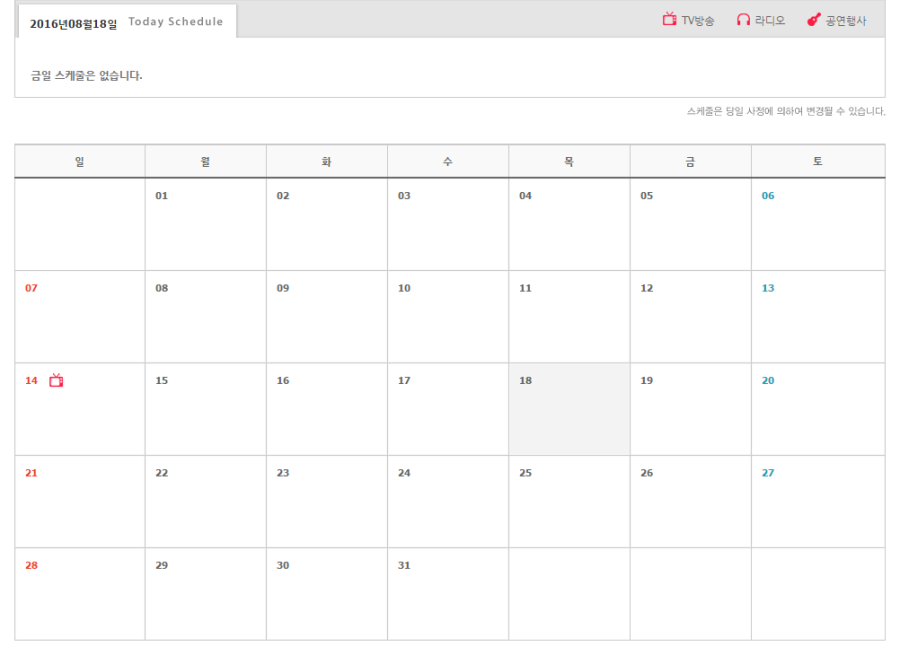Pick Sunday date 21
This screenshot has height=646, width=900.
tap(31, 473)
